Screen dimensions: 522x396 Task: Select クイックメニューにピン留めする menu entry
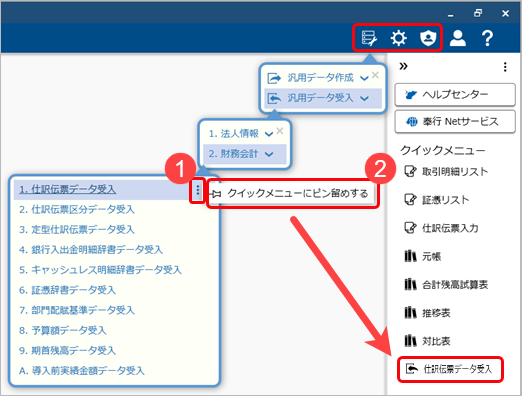293,194
